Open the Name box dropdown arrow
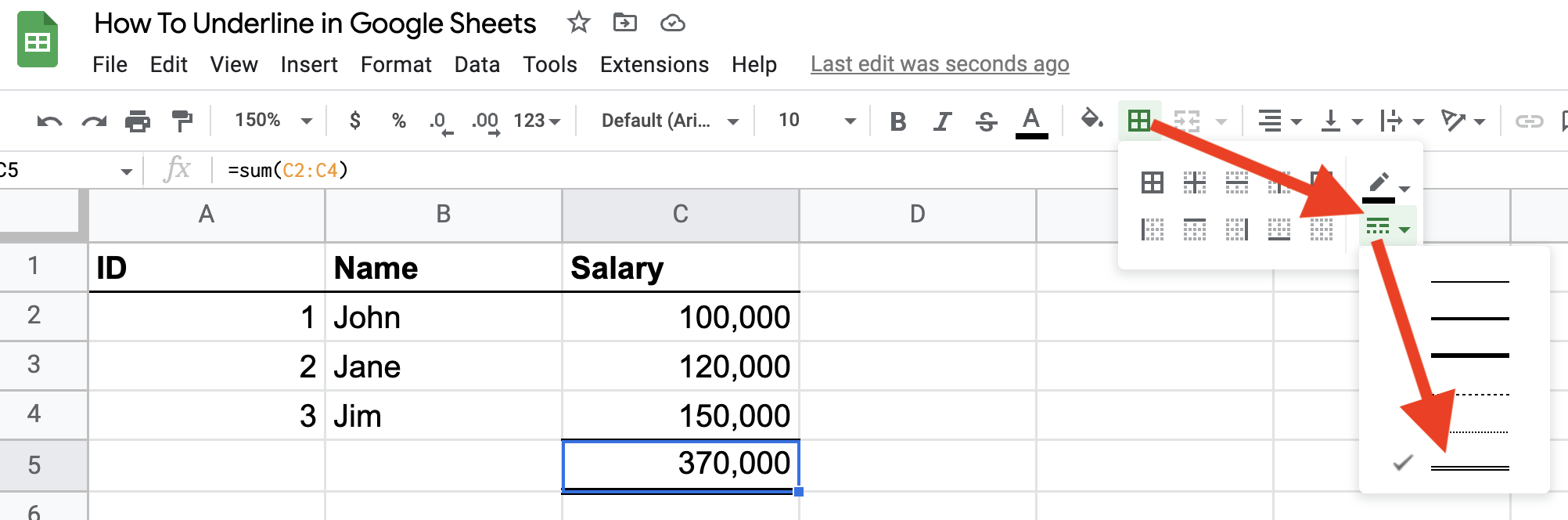The image size is (1568, 520). 127,171
